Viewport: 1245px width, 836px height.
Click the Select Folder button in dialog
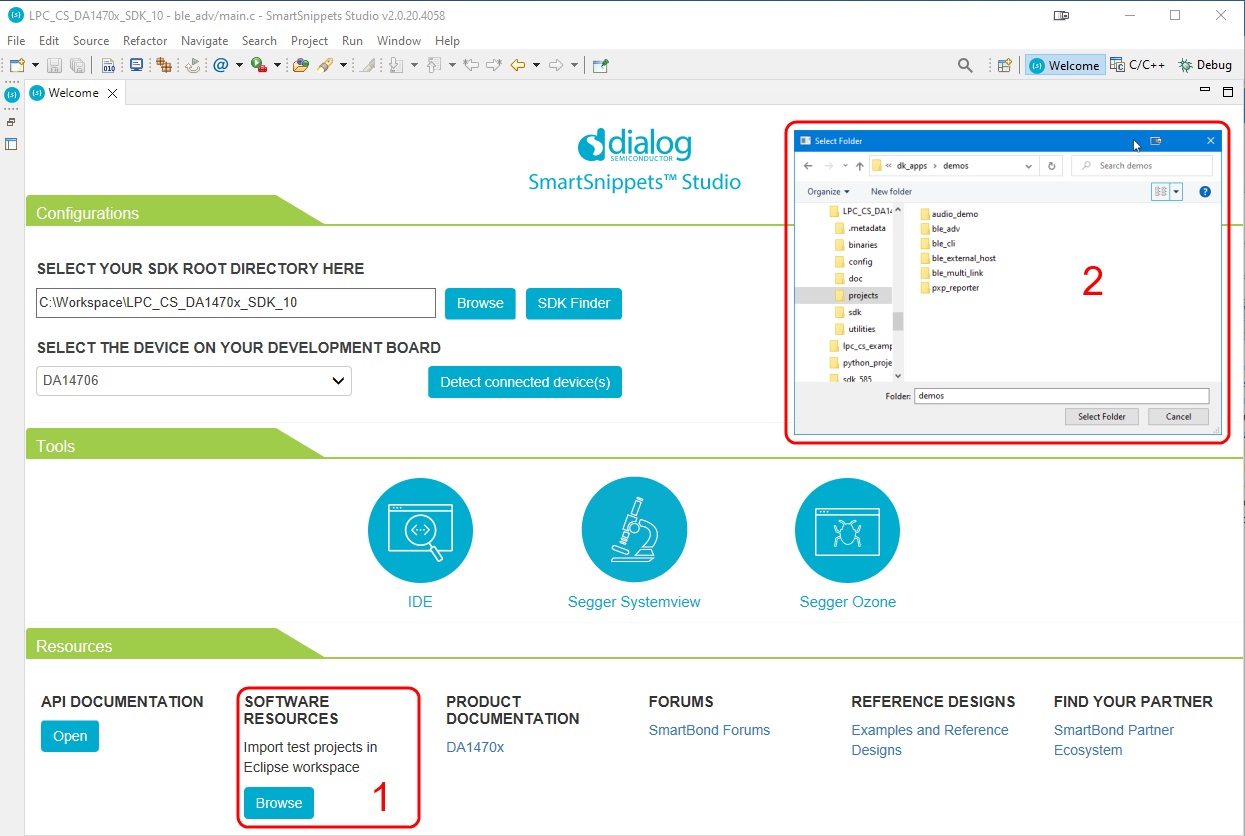[x=1102, y=416]
